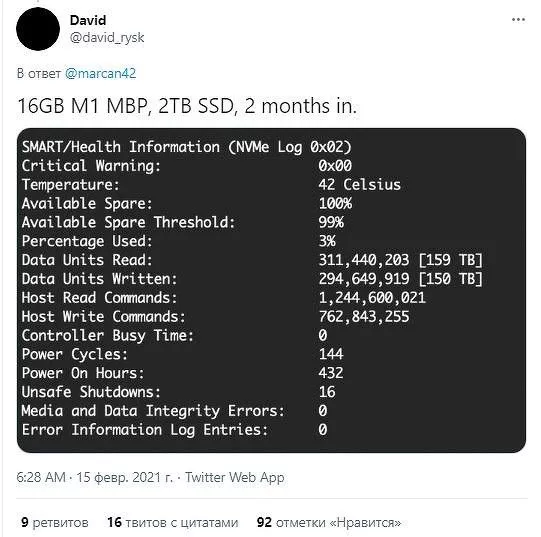Click the date 15 февр. 2021 г.
Screen dimensions: 541x537
coord(124,478)
